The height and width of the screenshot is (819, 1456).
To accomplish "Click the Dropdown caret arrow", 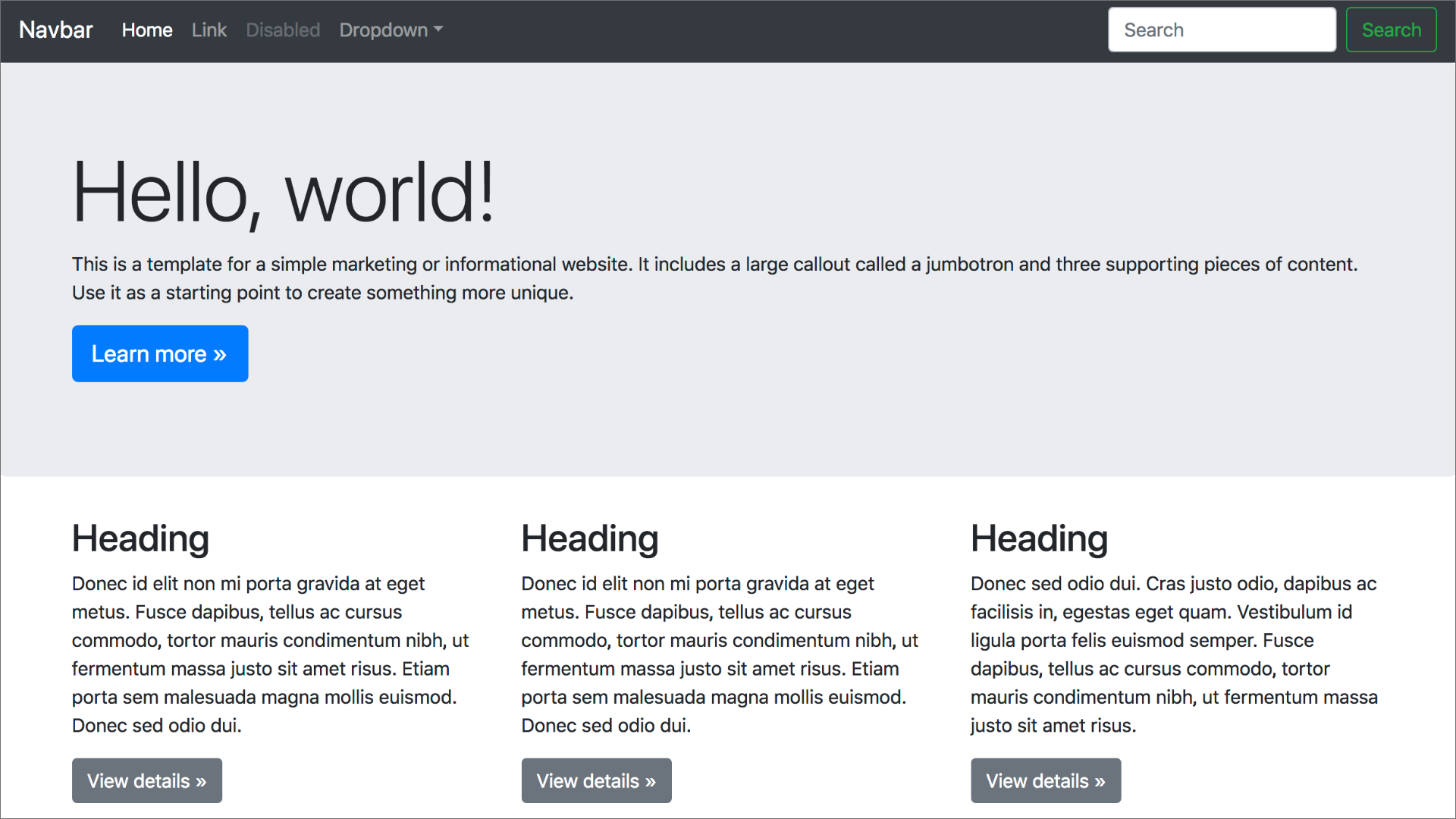I will pos(438,30).
